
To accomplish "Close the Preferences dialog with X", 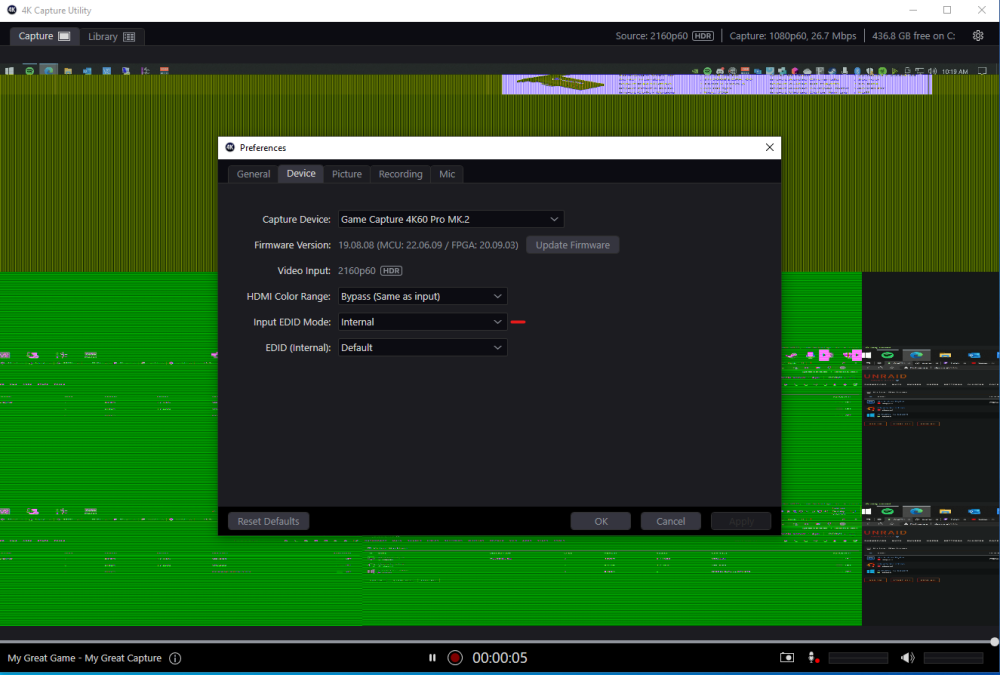I will pos(769,147).
